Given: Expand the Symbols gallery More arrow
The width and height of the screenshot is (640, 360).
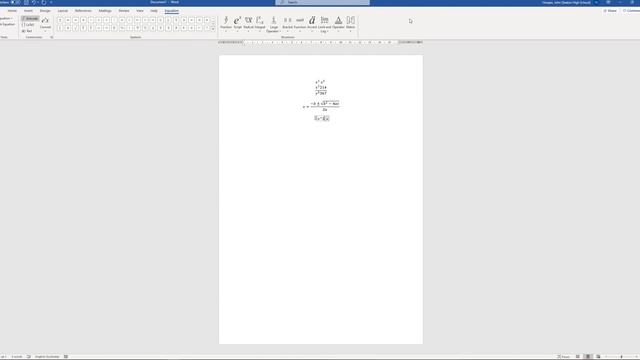Looking at the screenshot, I should point(213,29).
